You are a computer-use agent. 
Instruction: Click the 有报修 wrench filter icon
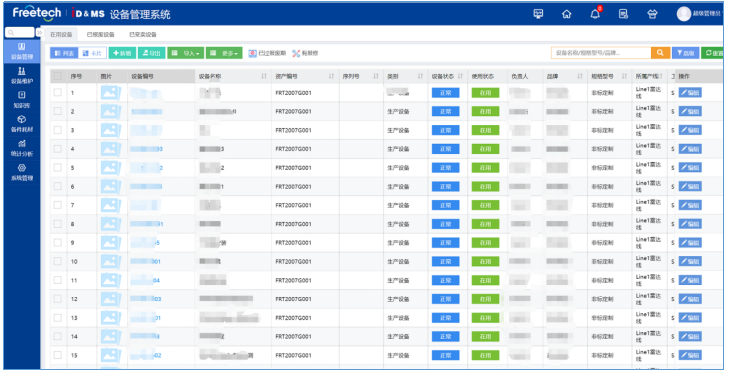point(296,53)
